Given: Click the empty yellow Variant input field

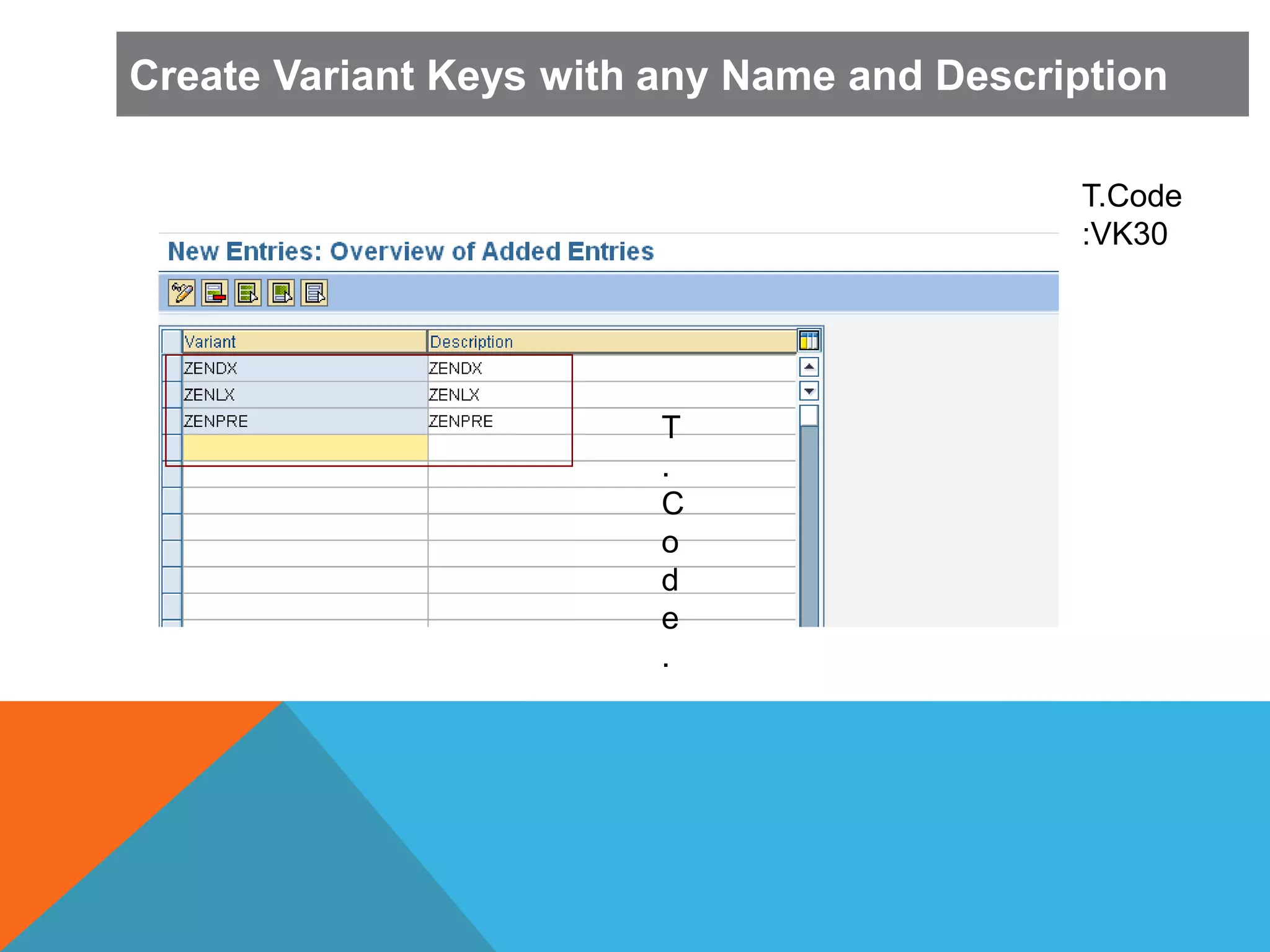Looking at the screenshot, I should click(305, 447).
